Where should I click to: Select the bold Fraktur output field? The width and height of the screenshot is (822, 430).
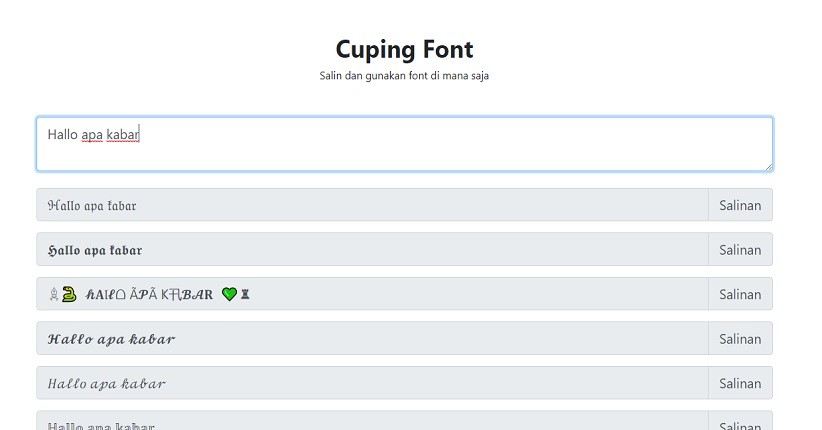372,250
